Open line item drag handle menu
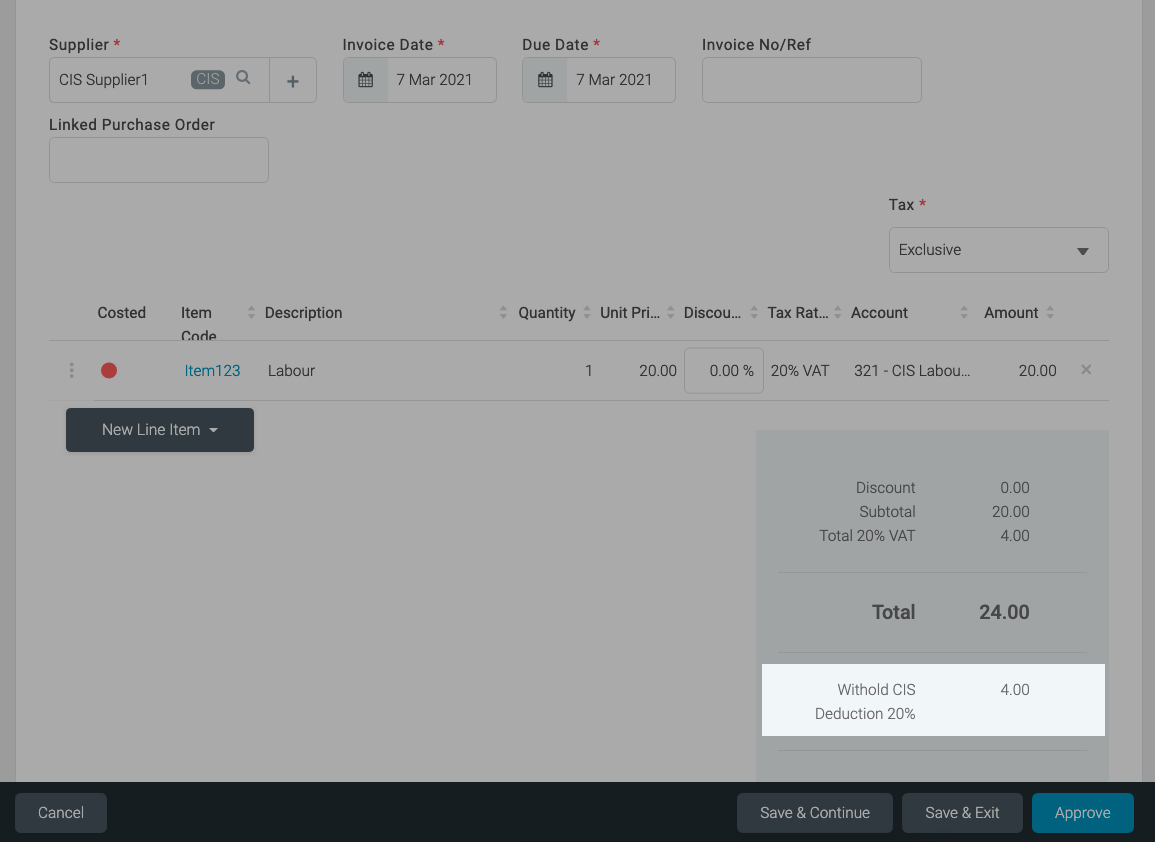This screenshot has width=1155, height=842. tap(71, 371)
